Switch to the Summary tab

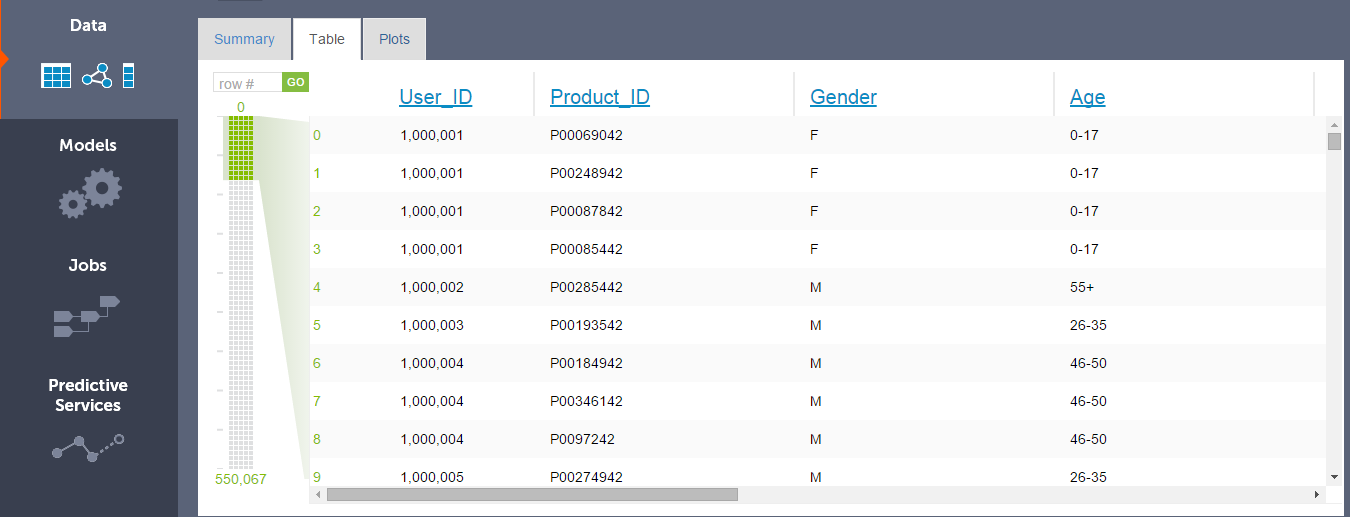coord(244,39)
